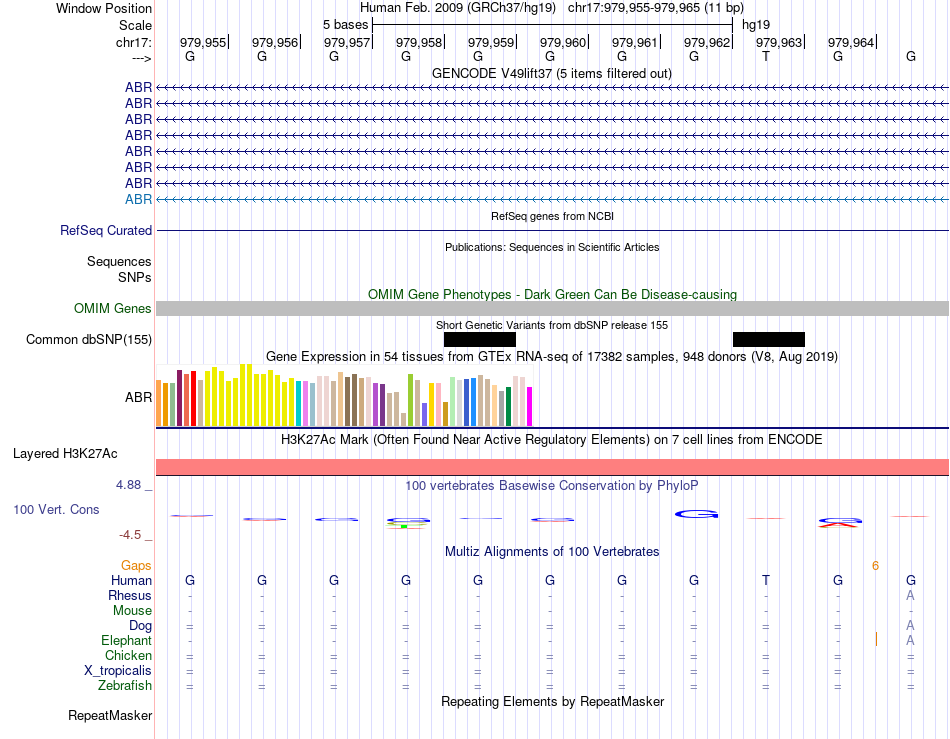The height and width of the screenshot is (739, 950).
Task: Click the Scale track label
Action: tap(135, 25)
